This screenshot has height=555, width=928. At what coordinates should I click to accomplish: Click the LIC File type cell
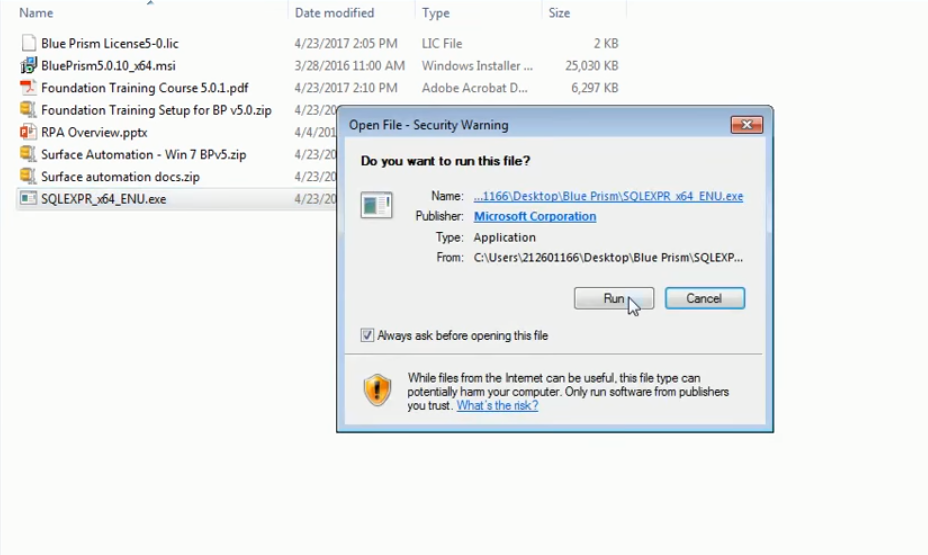[442, 43]
